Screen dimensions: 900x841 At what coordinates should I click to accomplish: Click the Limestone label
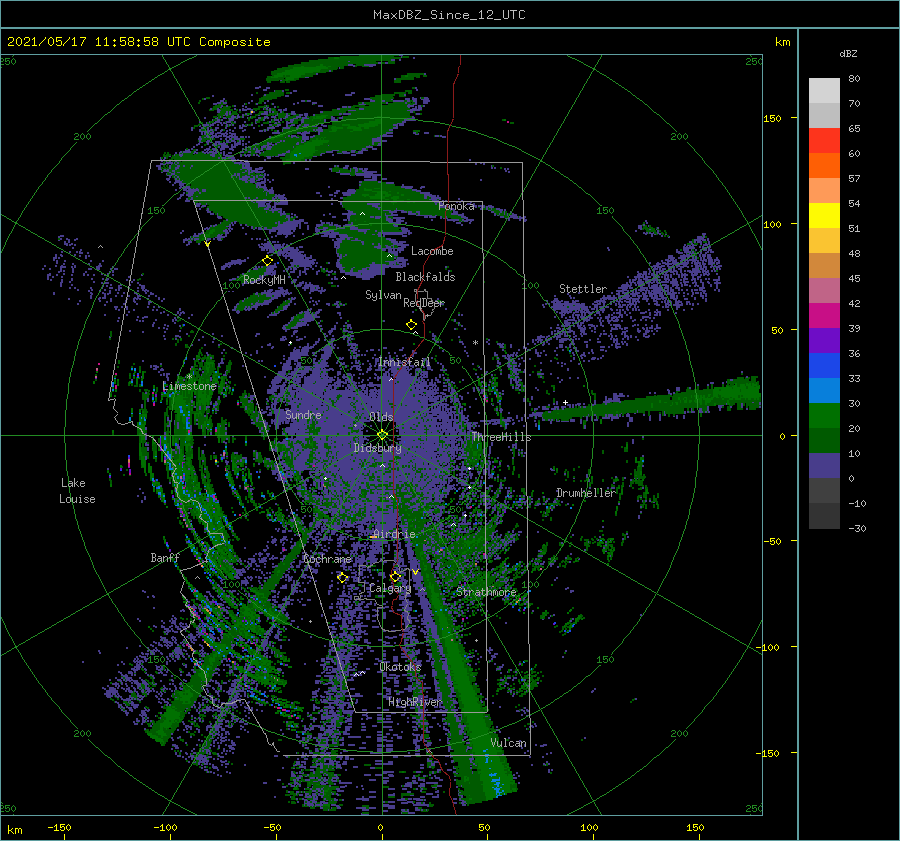point(189,386)
